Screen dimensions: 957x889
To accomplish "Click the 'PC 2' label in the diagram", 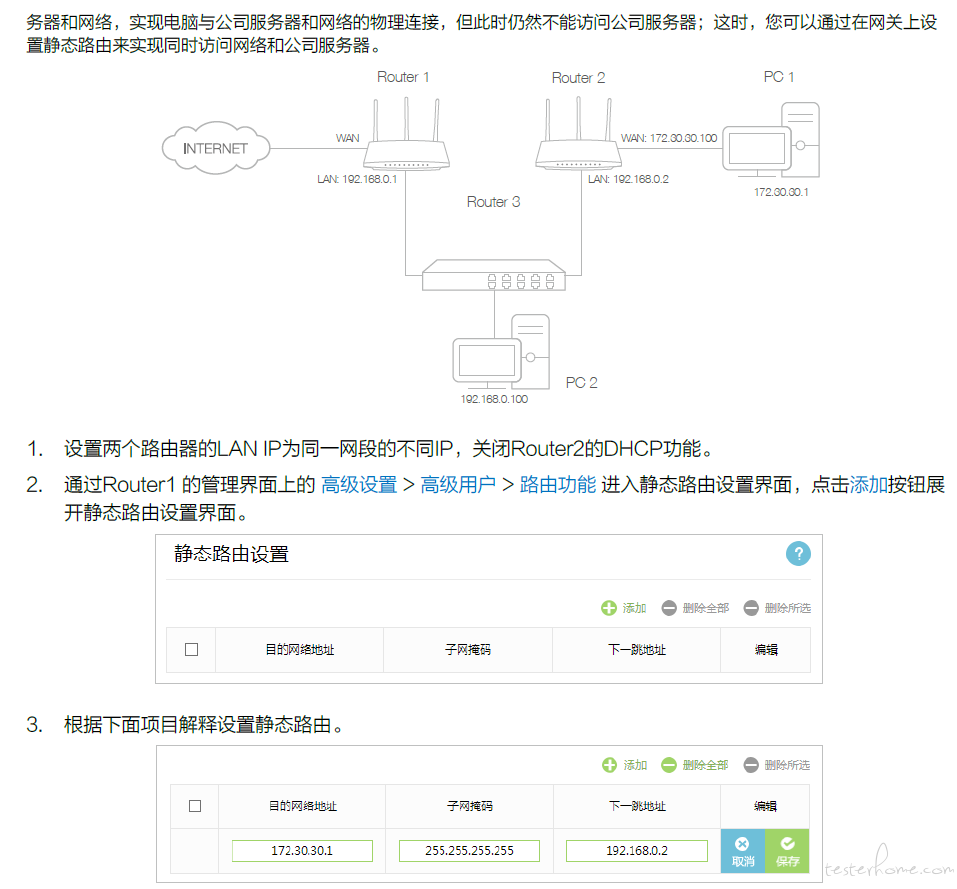I will click(582, 383).
